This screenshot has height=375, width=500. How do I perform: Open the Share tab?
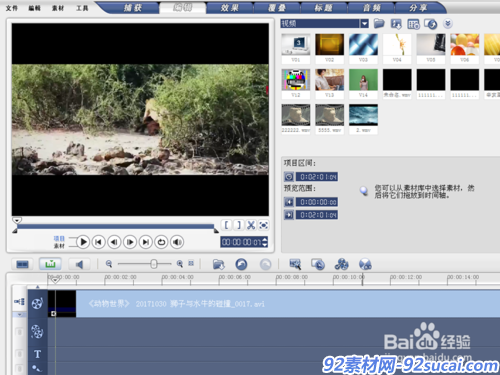(418, 8)
